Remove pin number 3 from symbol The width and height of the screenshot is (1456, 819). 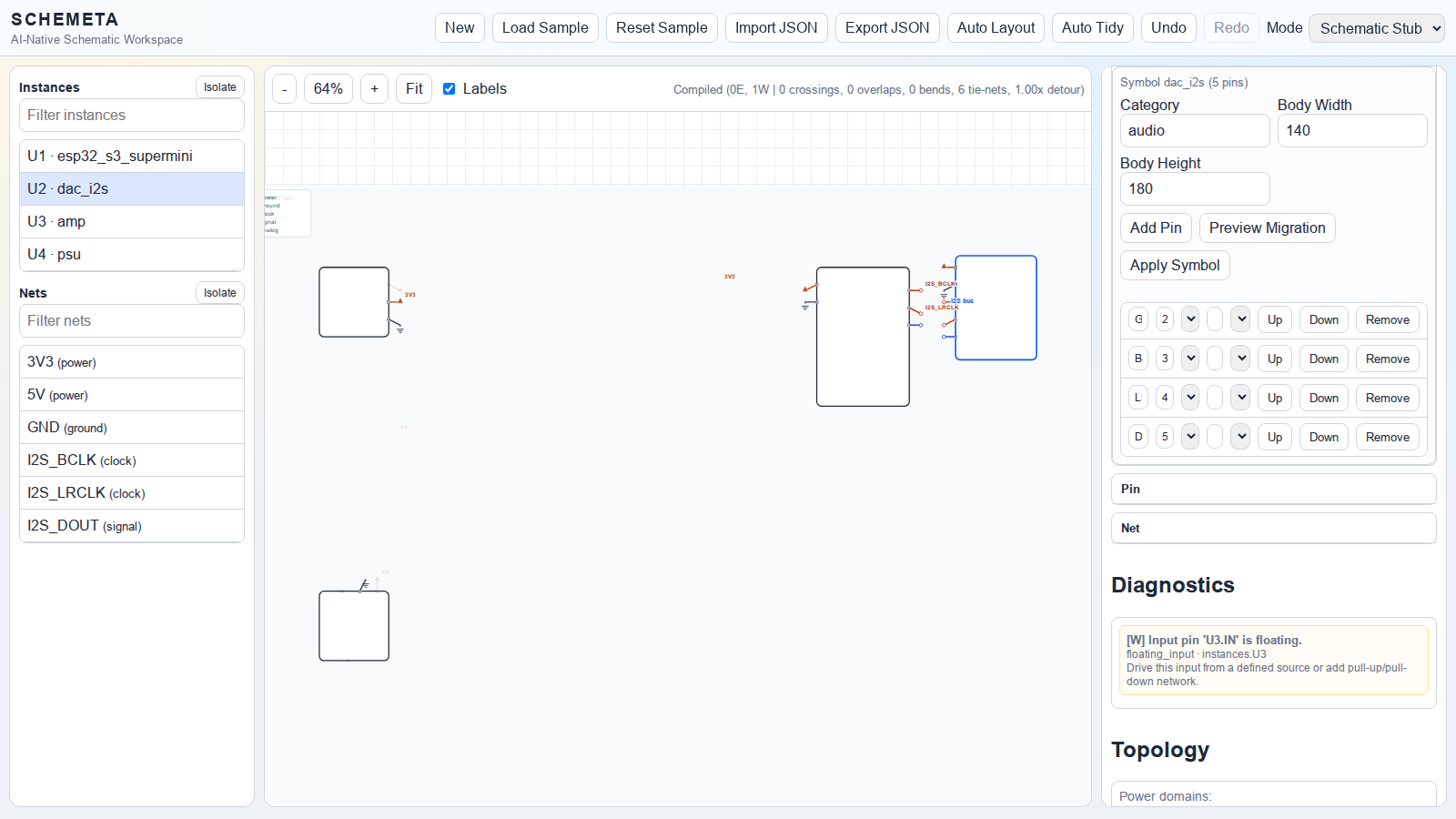pos(1387,359)
